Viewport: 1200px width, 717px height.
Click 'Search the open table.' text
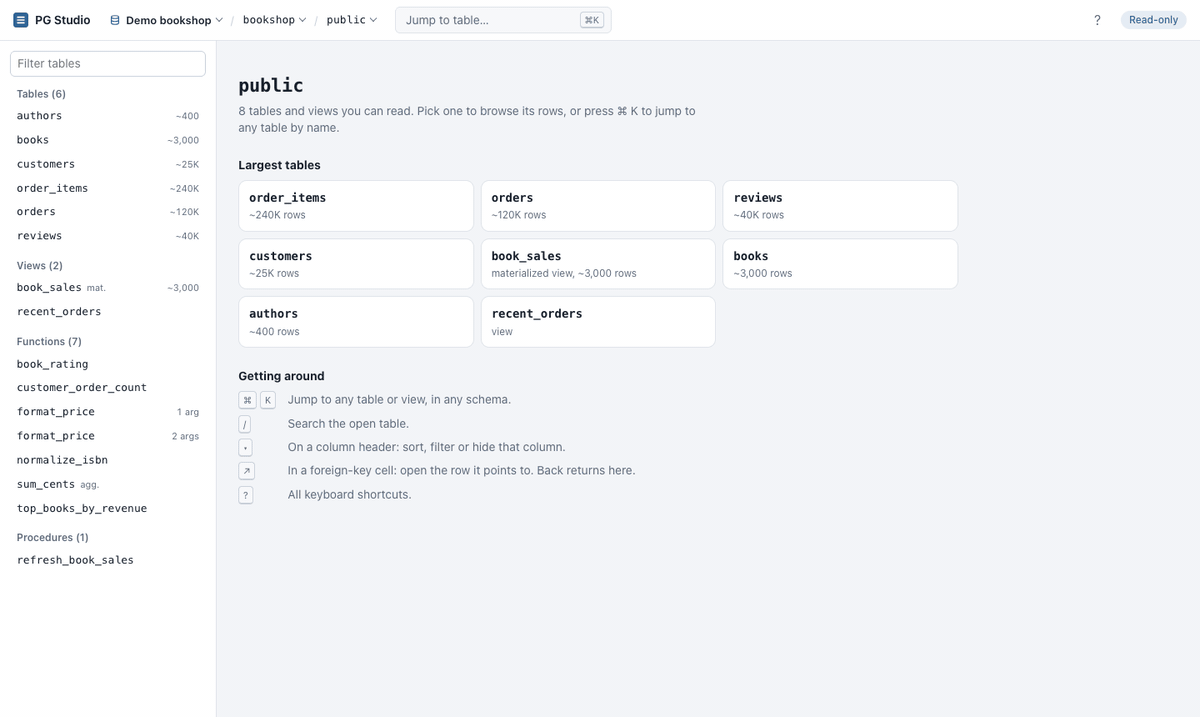click(348, 424)
